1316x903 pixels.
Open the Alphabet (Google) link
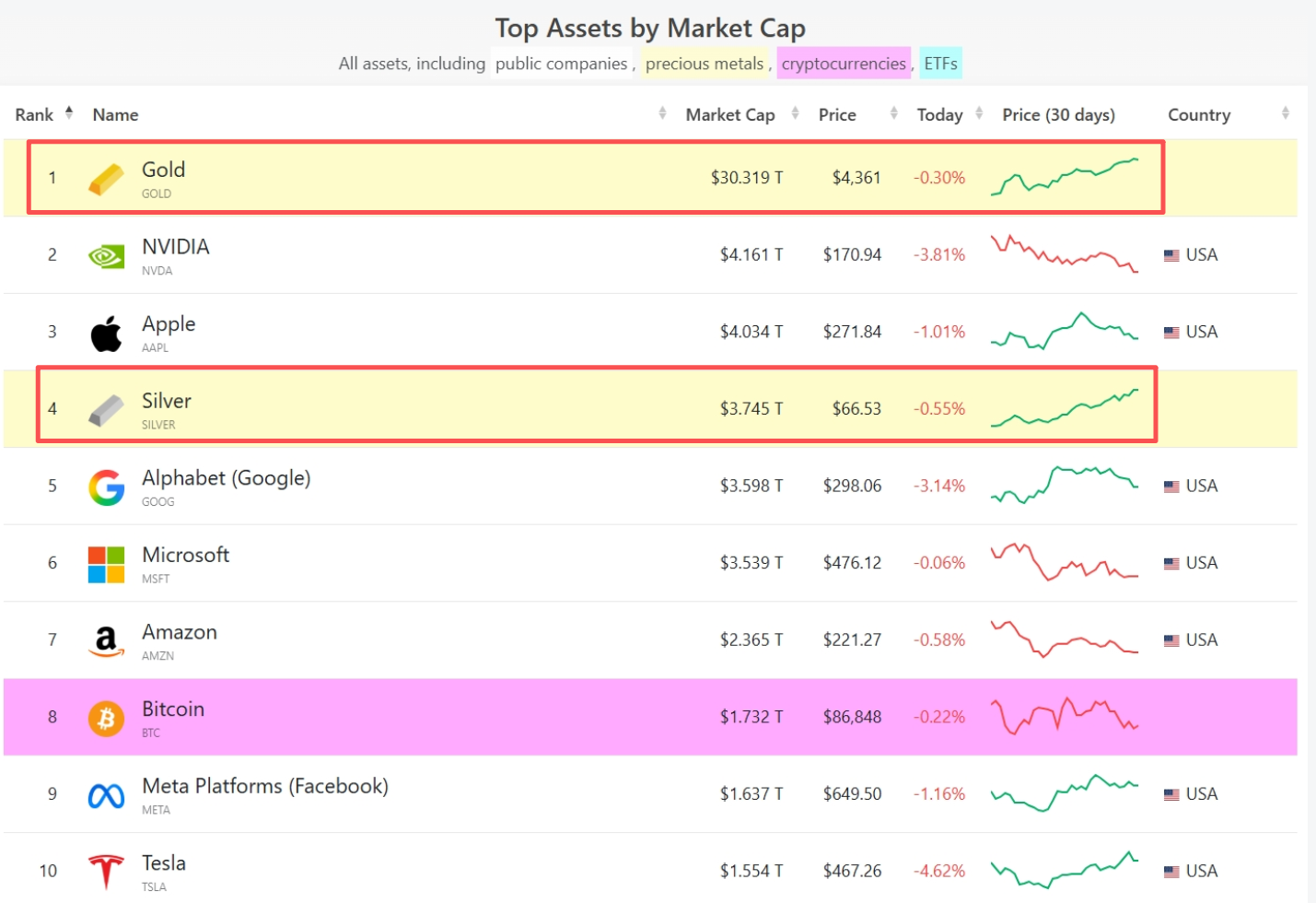227,478
